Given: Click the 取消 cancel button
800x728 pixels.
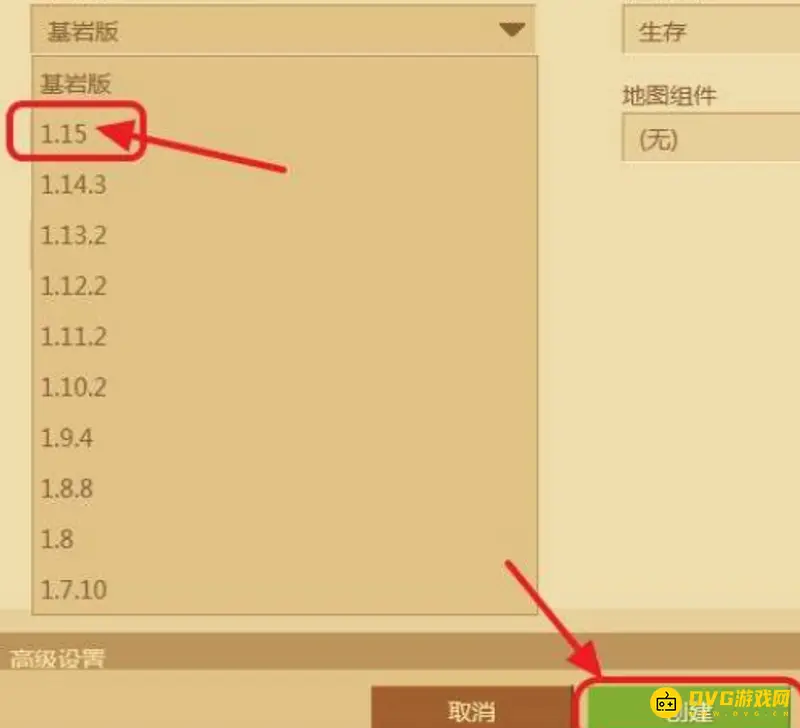Looking at the screenshot, I should [472, 708].
